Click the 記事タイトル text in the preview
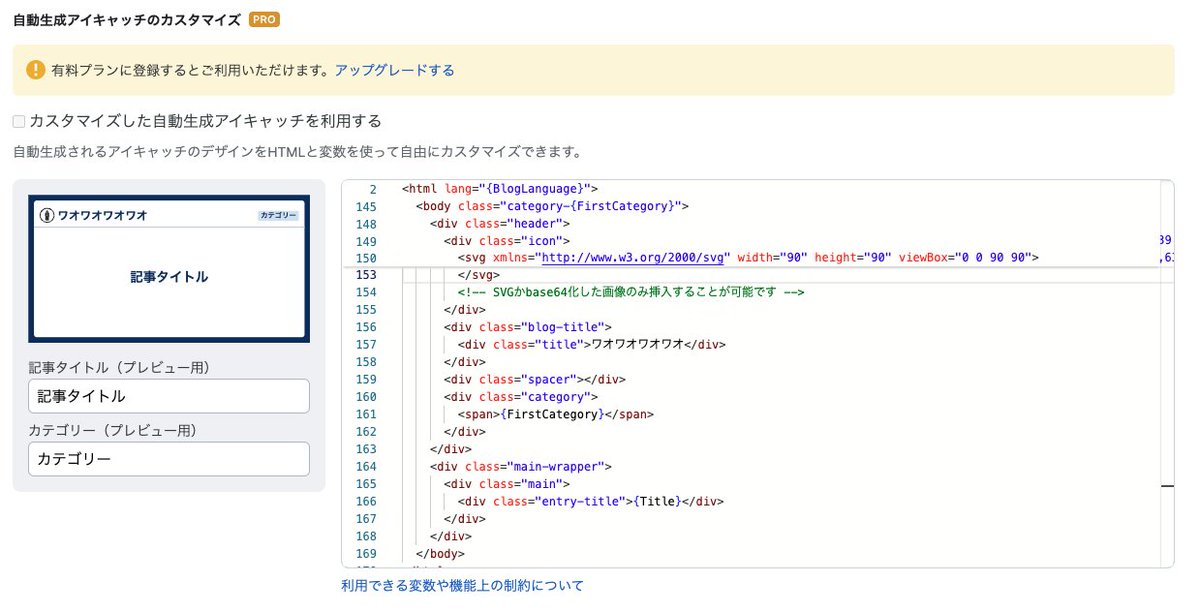1200x612 pixels. pos(169,277)
